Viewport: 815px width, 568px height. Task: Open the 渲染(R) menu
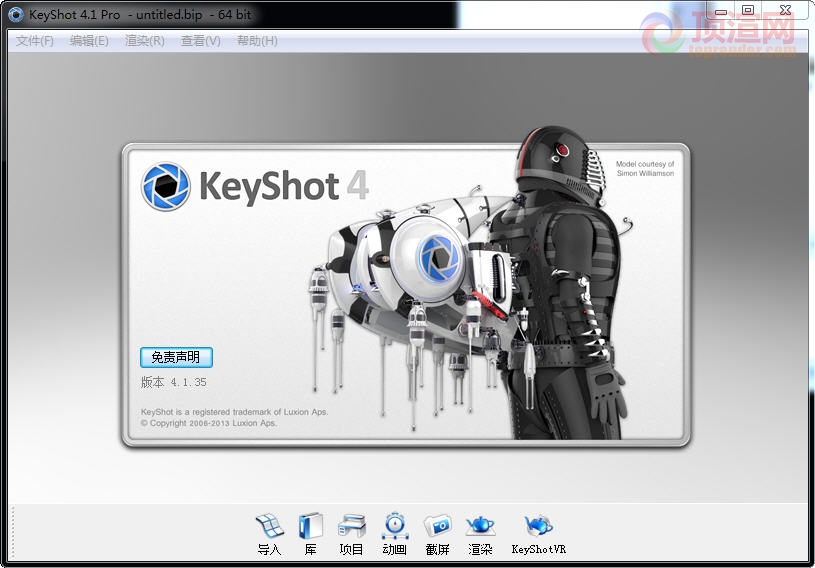pyautogui.click(x=144, y=41)
